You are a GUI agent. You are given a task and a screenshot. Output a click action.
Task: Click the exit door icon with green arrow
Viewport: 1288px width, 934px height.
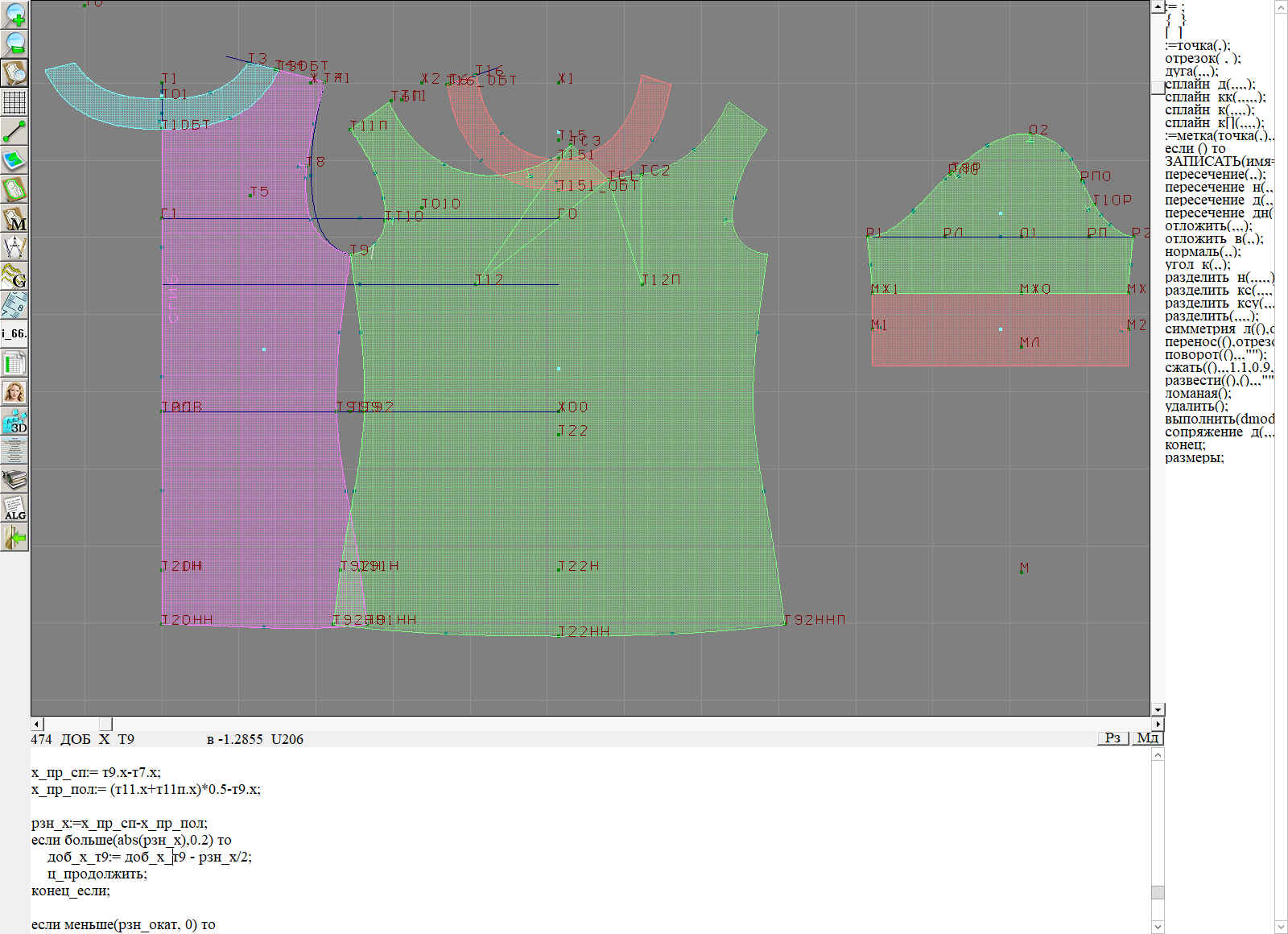coord(14,537)
